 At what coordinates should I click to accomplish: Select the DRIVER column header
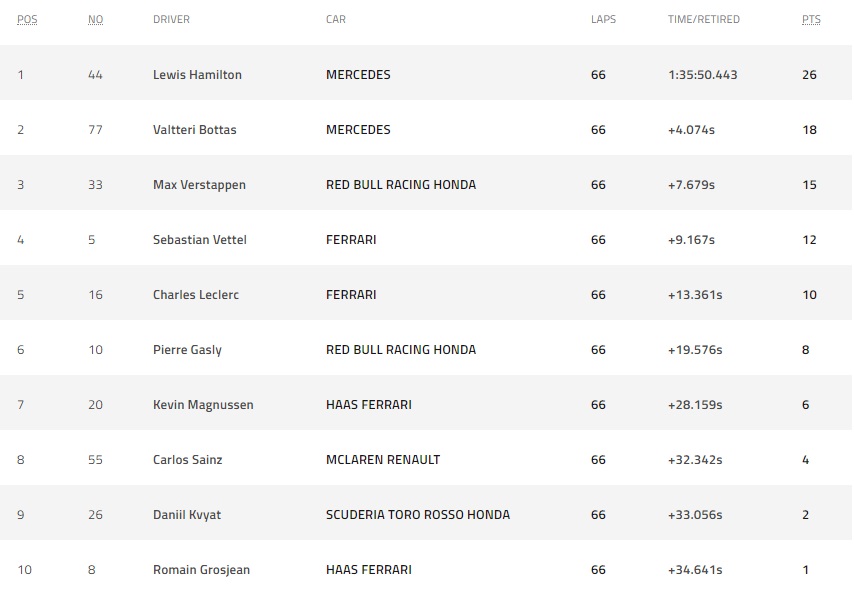click(x=171, y=19)
